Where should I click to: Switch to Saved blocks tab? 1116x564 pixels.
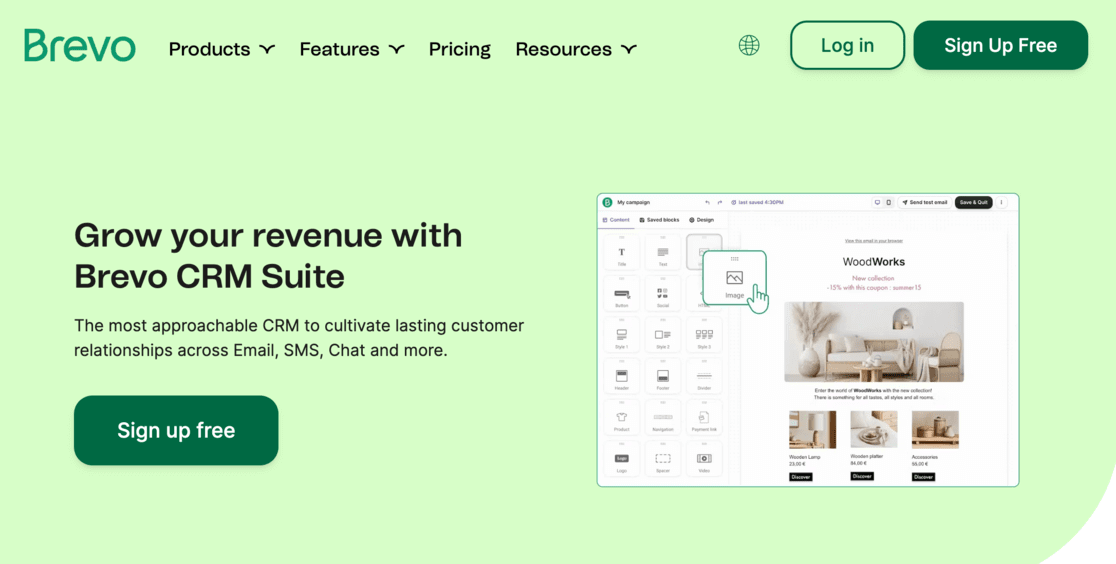click(659, 220)
